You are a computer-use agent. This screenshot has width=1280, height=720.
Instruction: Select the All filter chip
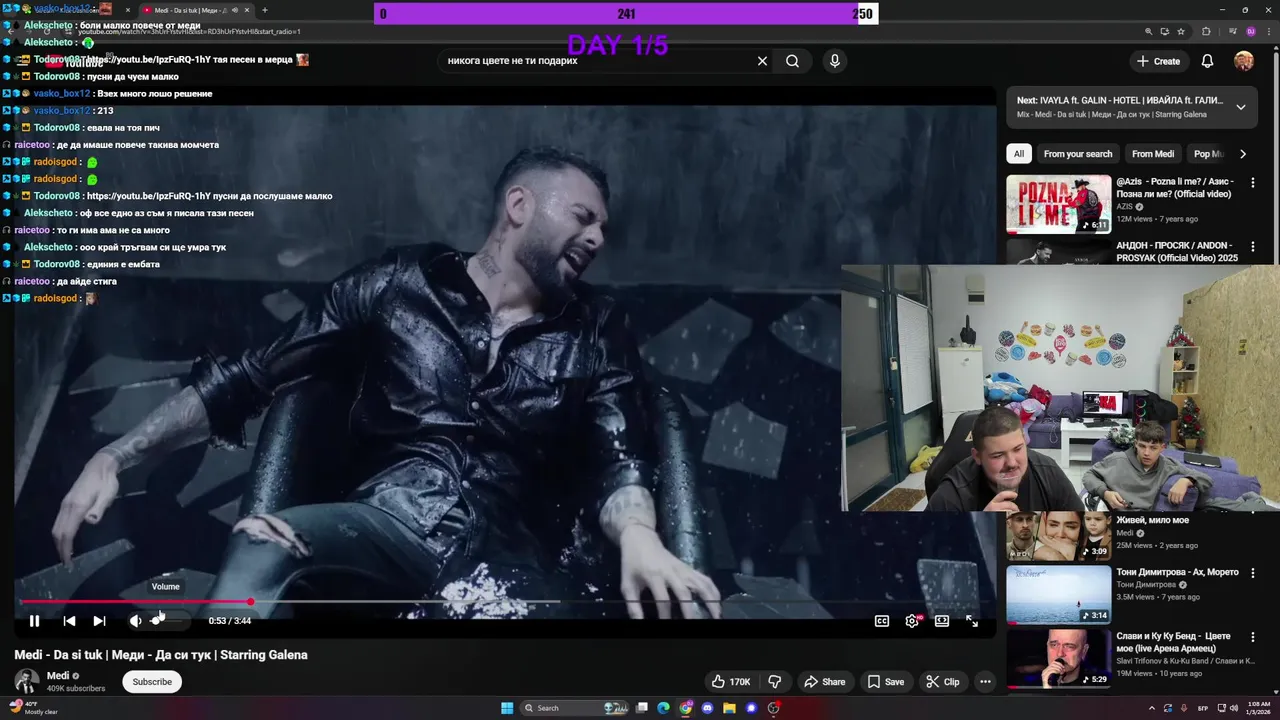coord(1019,154)
